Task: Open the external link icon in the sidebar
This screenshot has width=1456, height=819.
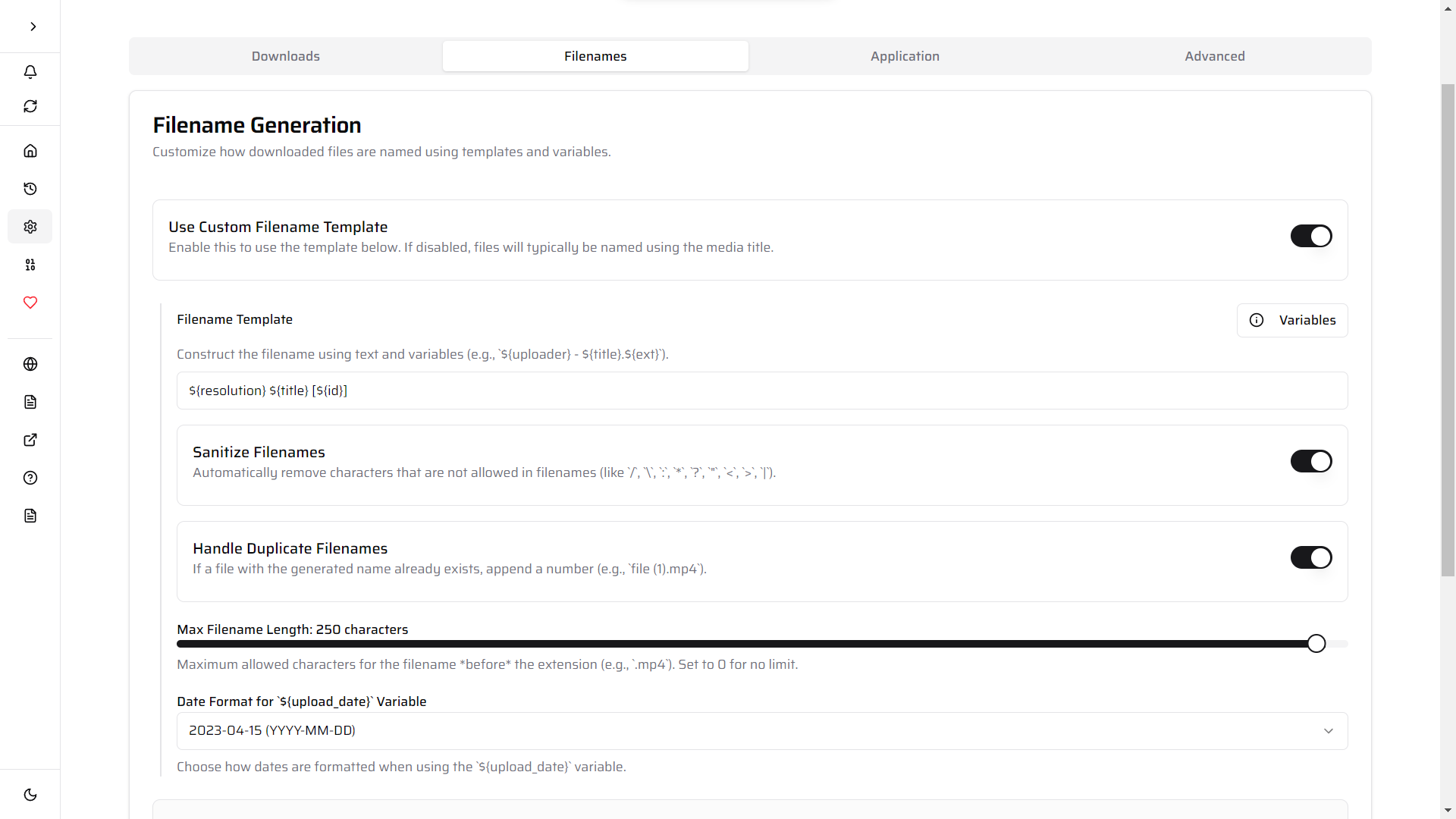Action: click(30, 440)
